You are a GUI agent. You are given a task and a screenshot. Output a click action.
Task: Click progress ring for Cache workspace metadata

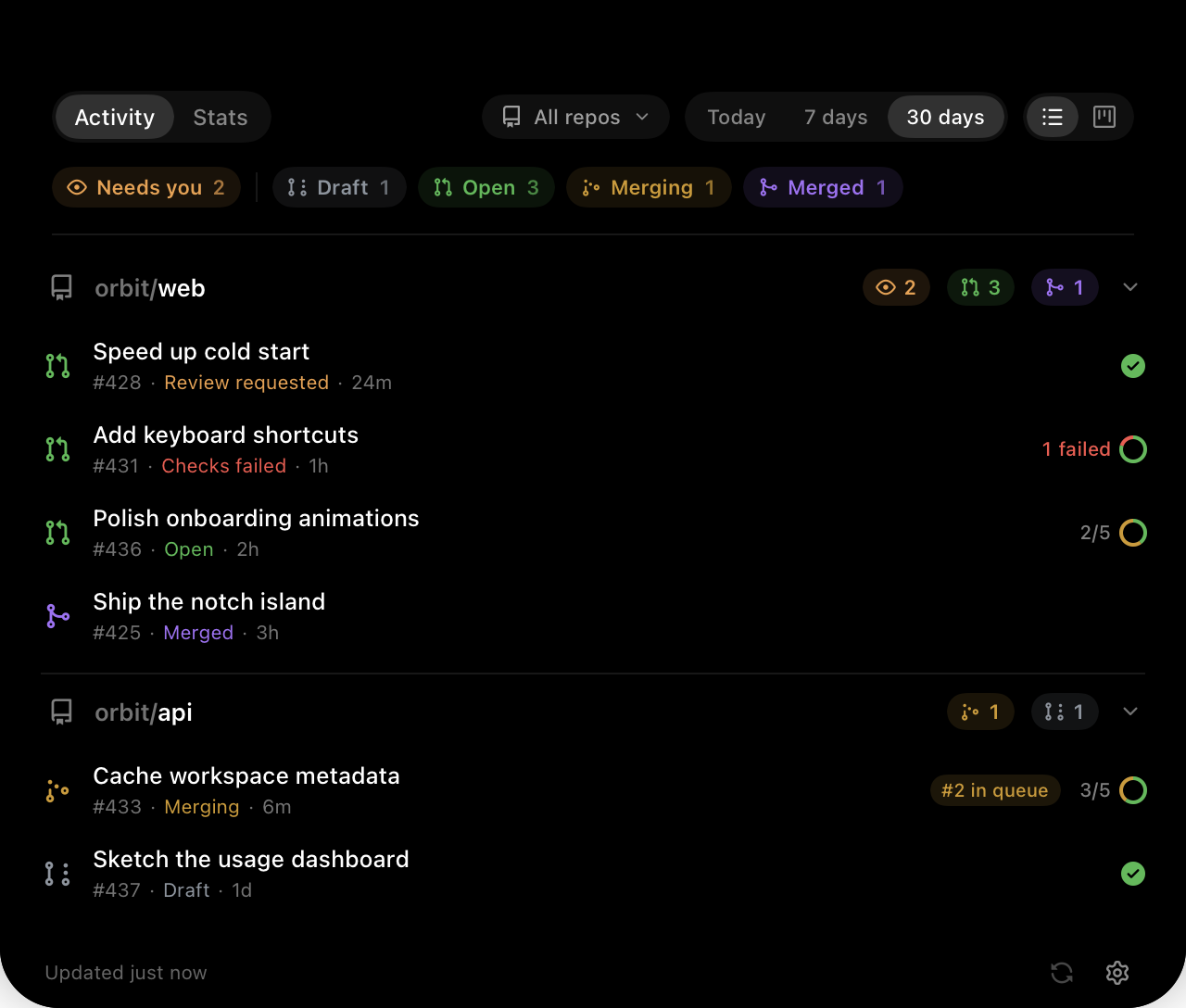pos(1133,790)
